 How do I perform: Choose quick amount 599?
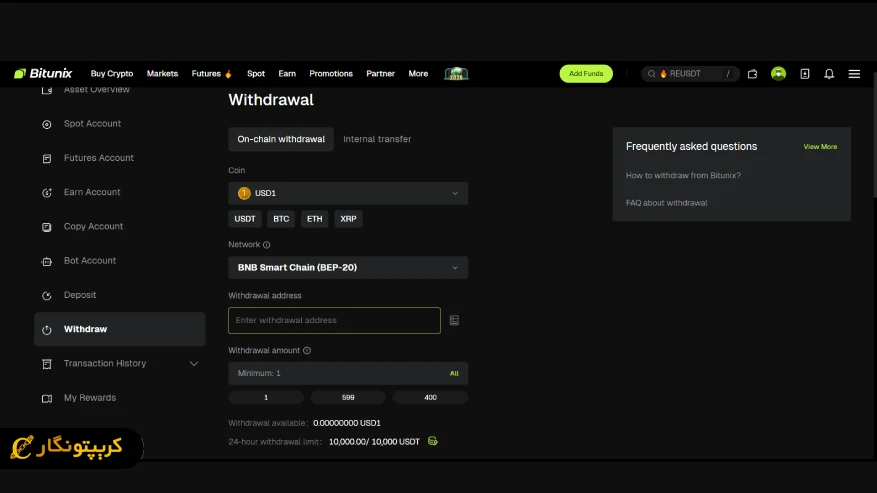[x=348, y=397]
